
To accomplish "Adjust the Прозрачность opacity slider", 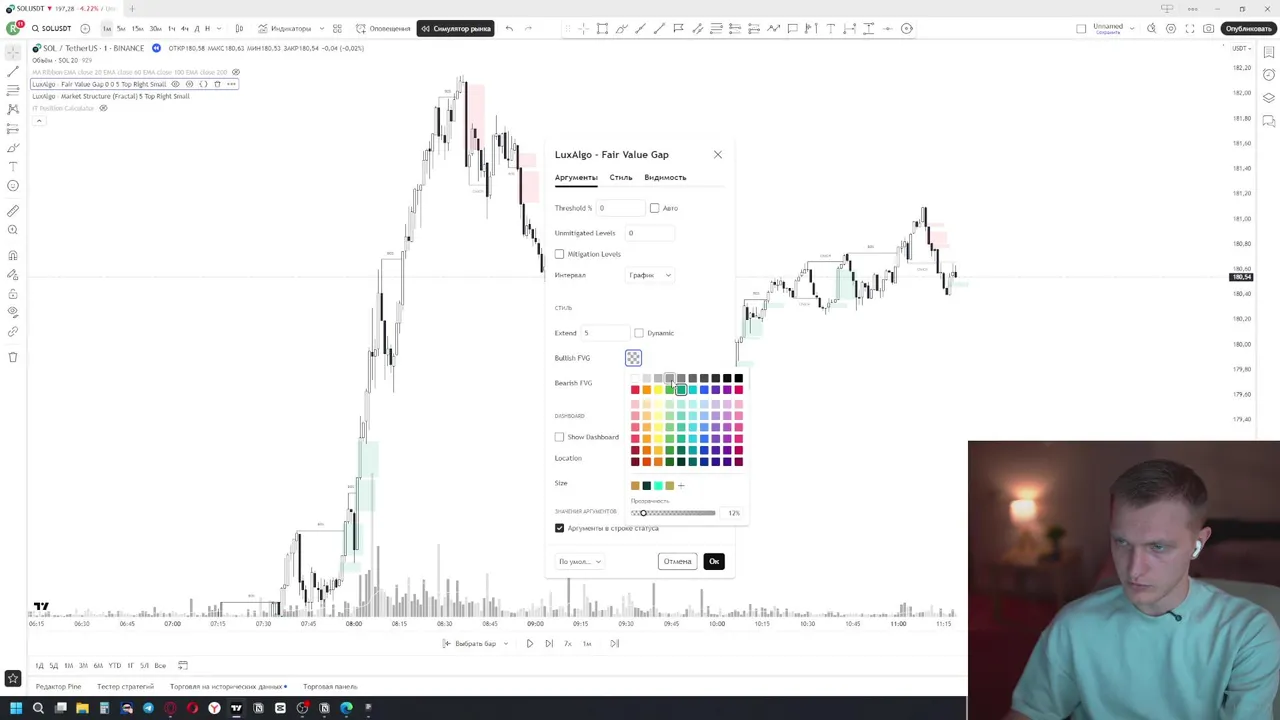I will pyautogui.click(x=673, y=513).
